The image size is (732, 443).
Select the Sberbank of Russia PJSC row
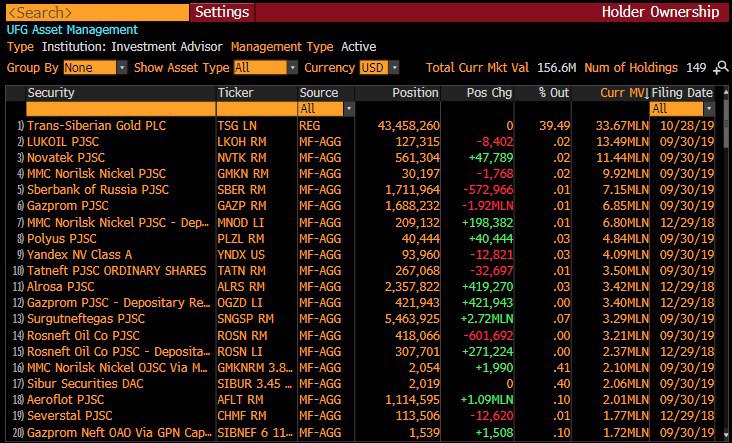[x=366, y=190]
